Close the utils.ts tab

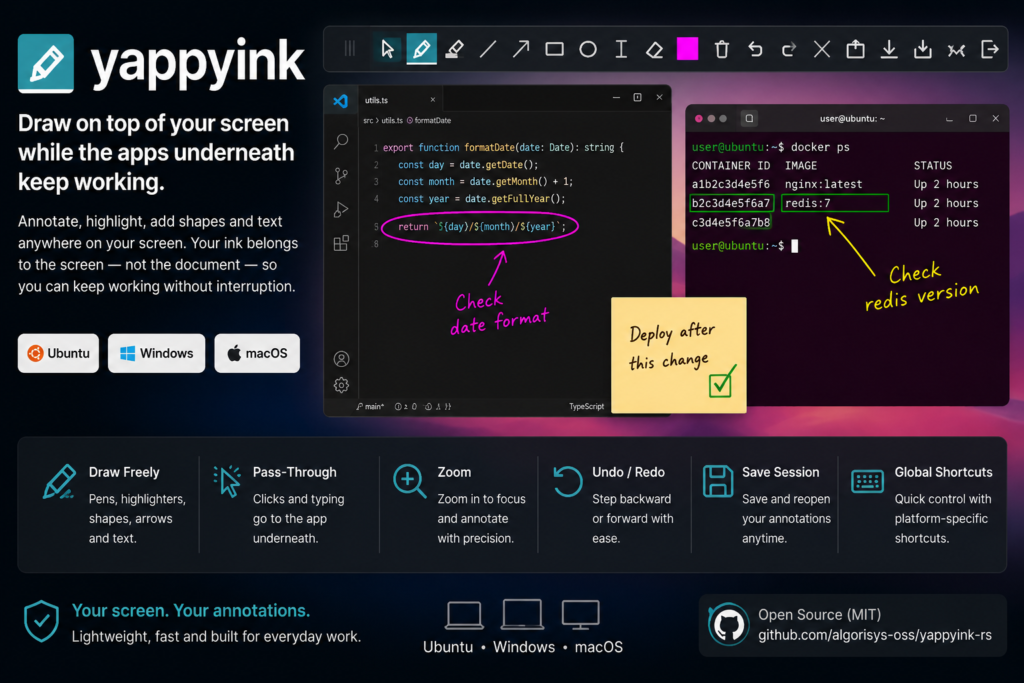(x=432, y=100)
